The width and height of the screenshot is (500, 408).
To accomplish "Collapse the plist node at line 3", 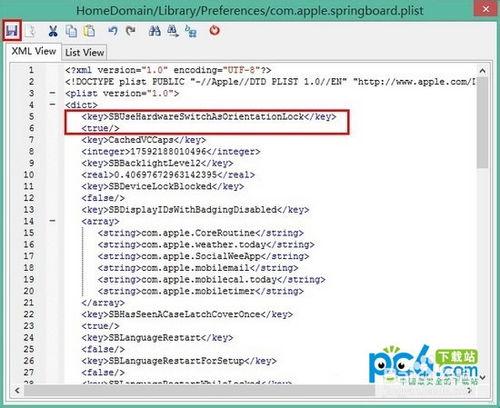I will tap(52, 93).
